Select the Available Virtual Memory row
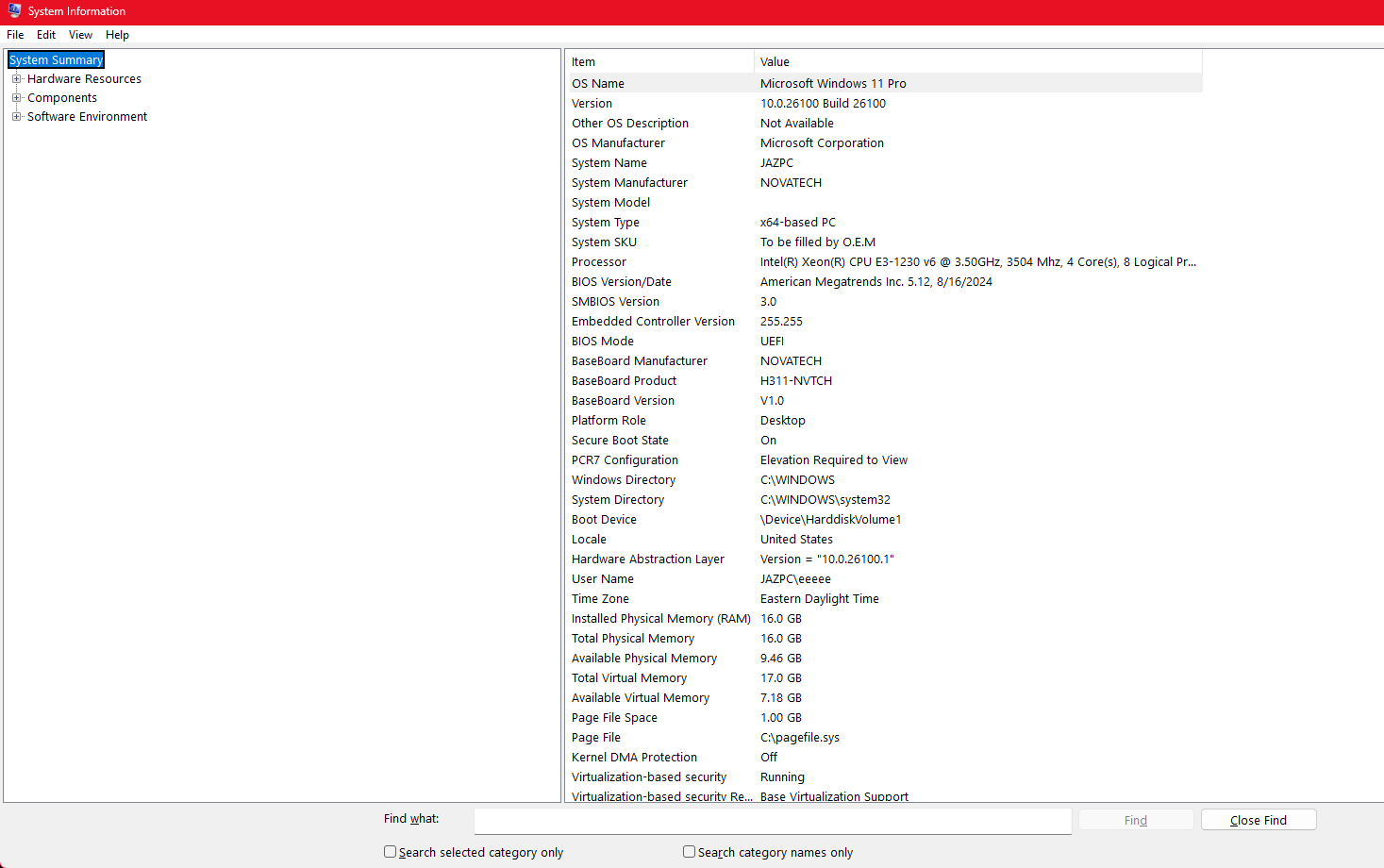Viewport: 1384px width, 868px height. pos(886,697)
